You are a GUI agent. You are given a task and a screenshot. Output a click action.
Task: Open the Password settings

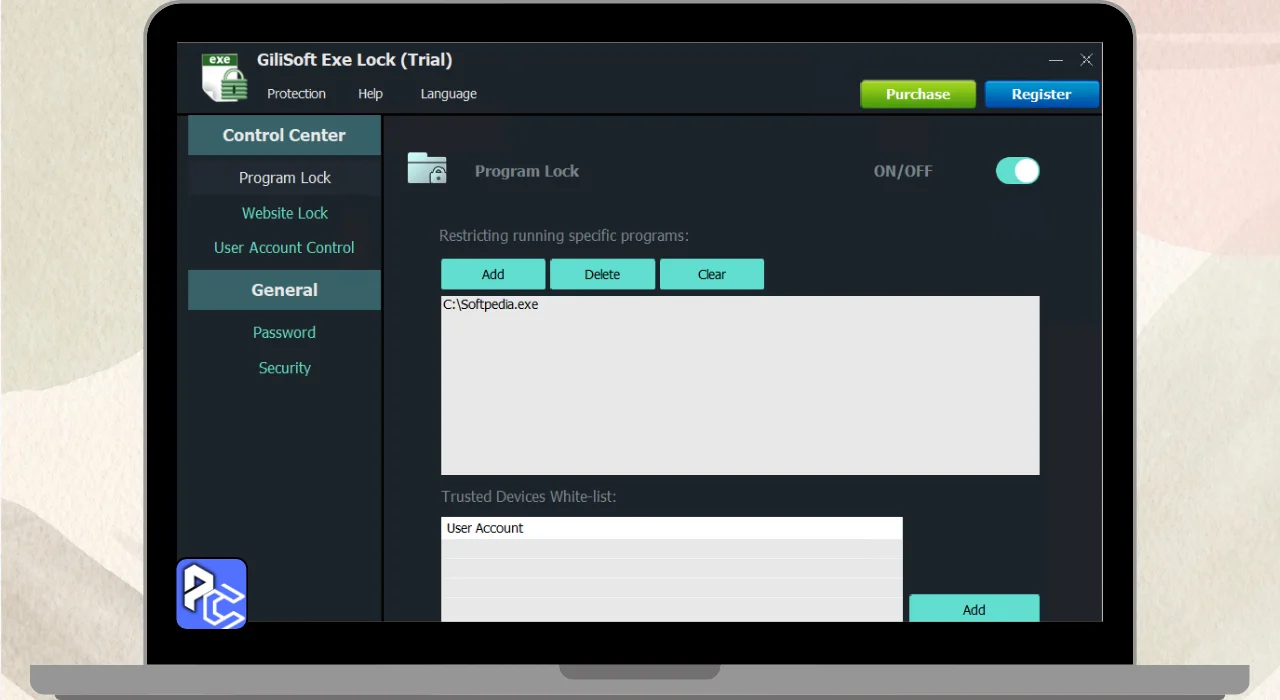coord(284,333)
